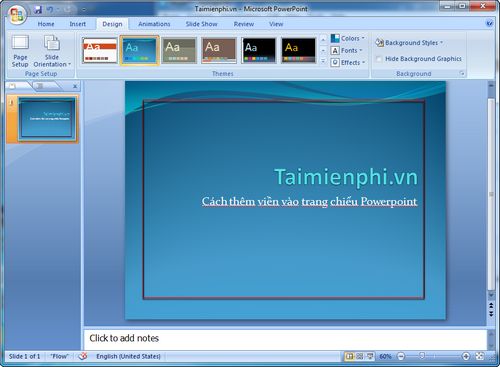This screenshot has height=367, width=500.
Task: Select the blue Flow theme thumbnail
Action: 139,50
